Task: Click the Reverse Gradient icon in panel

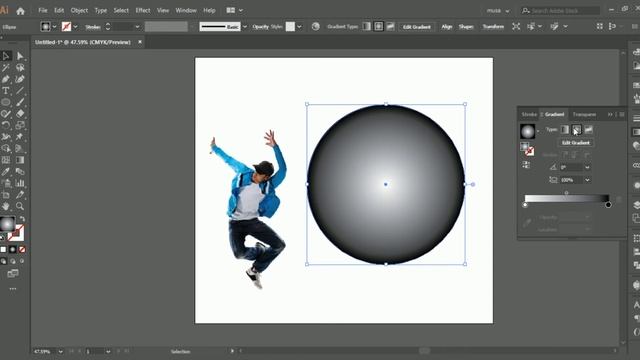Action: click(526, 165)
